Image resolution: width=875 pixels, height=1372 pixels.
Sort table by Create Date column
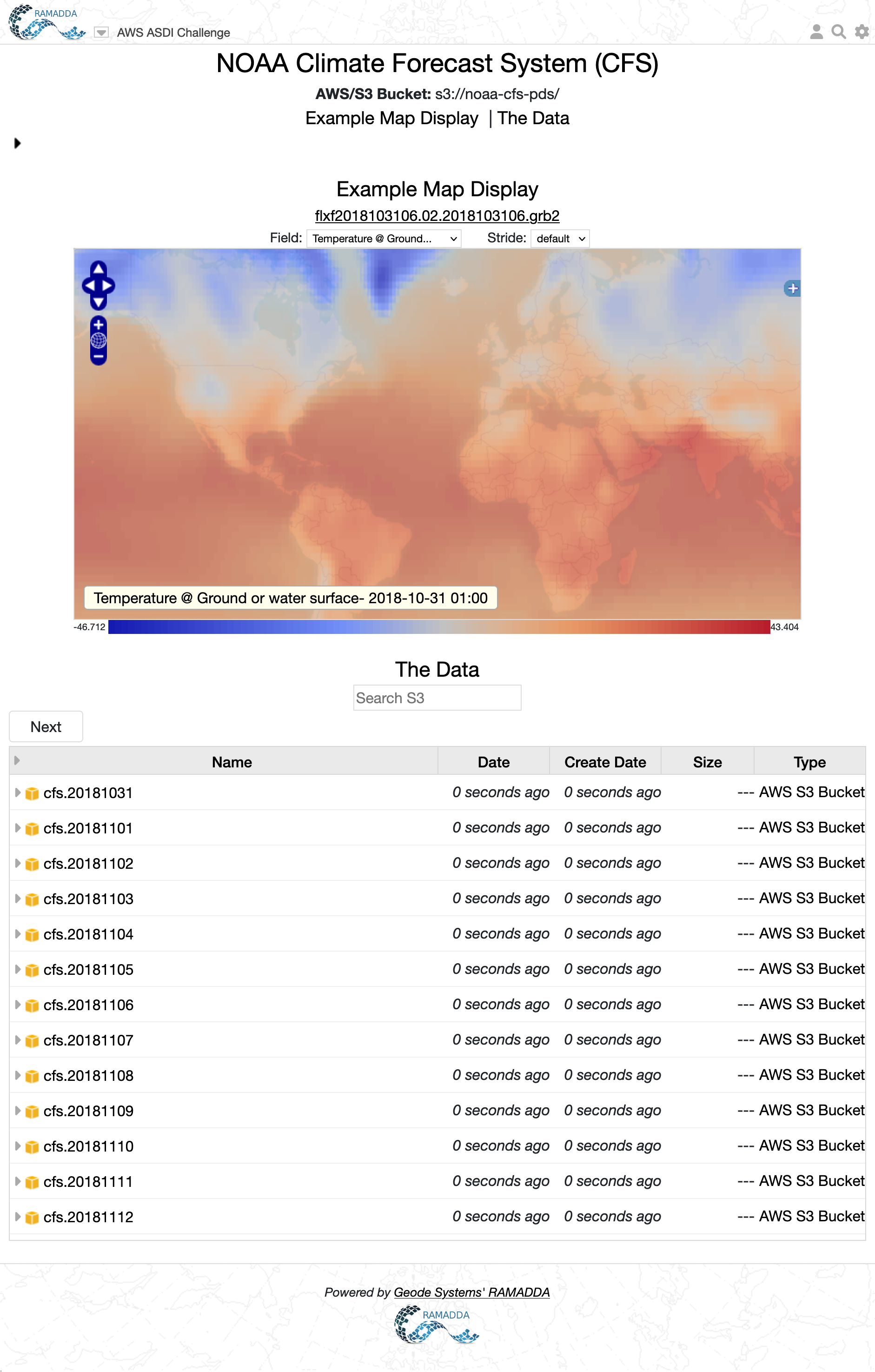coord(605,762)
